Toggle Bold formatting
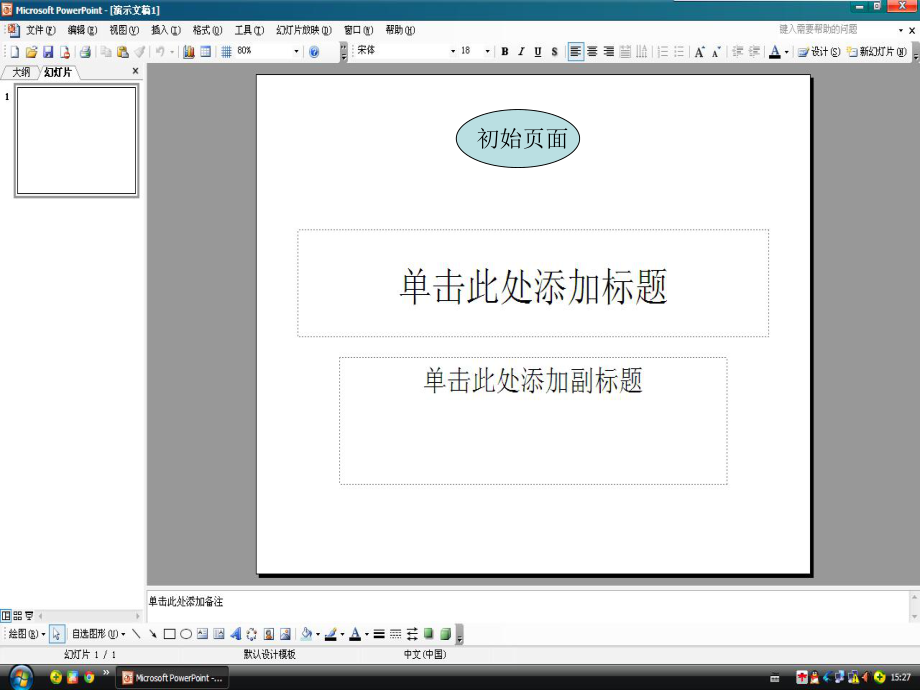Viewport: 920px width, 690px height. [505, 52]
